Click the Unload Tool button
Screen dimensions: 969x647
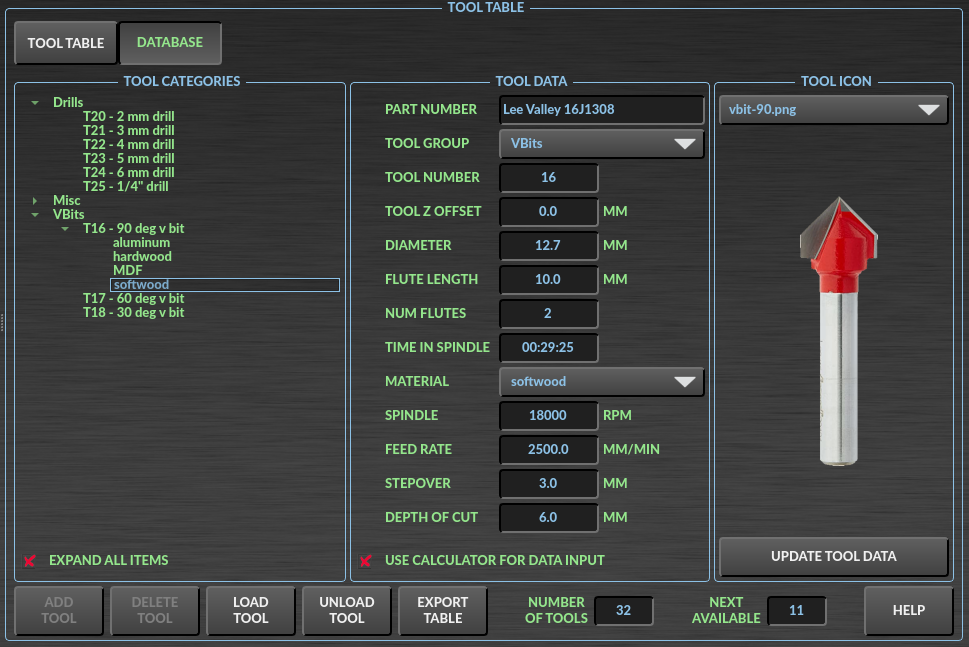click(x=346, y=610)
